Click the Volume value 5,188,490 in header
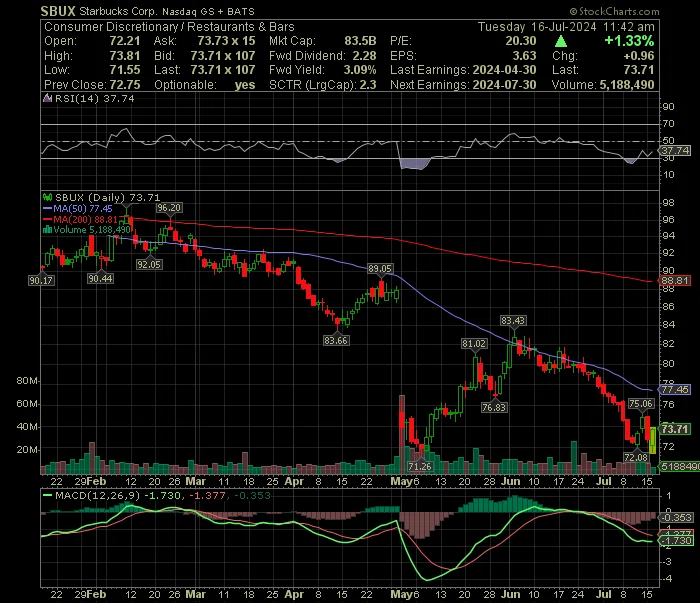 (x=627, y=85)
